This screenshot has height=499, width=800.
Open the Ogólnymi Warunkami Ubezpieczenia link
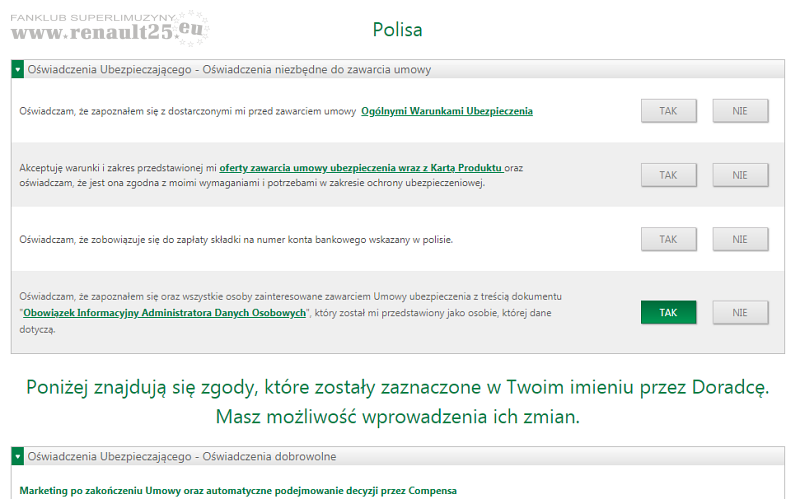[x=446, y=111]
